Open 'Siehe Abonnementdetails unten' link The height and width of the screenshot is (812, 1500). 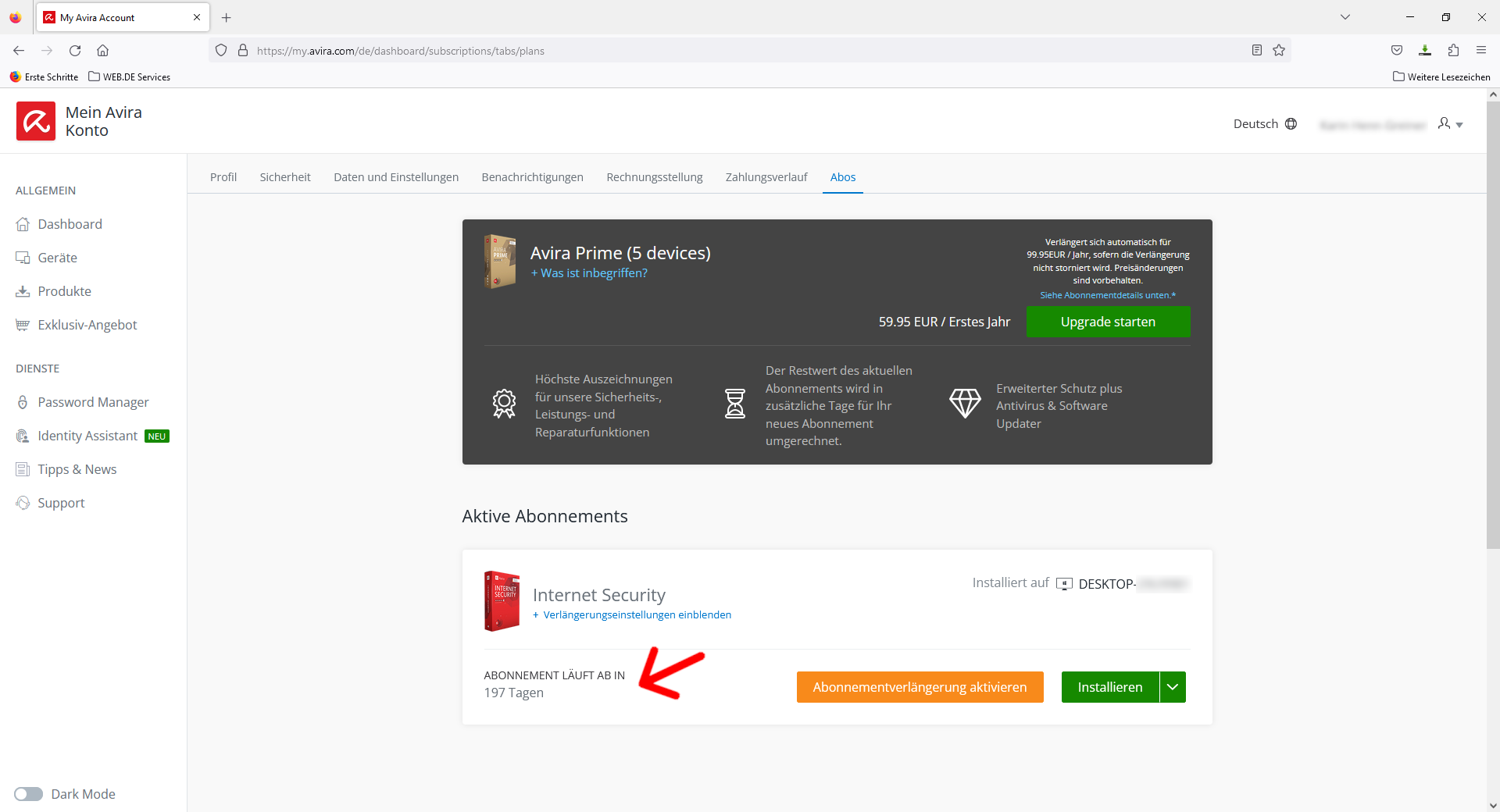pyautogui.click(x=1108, y=295)
